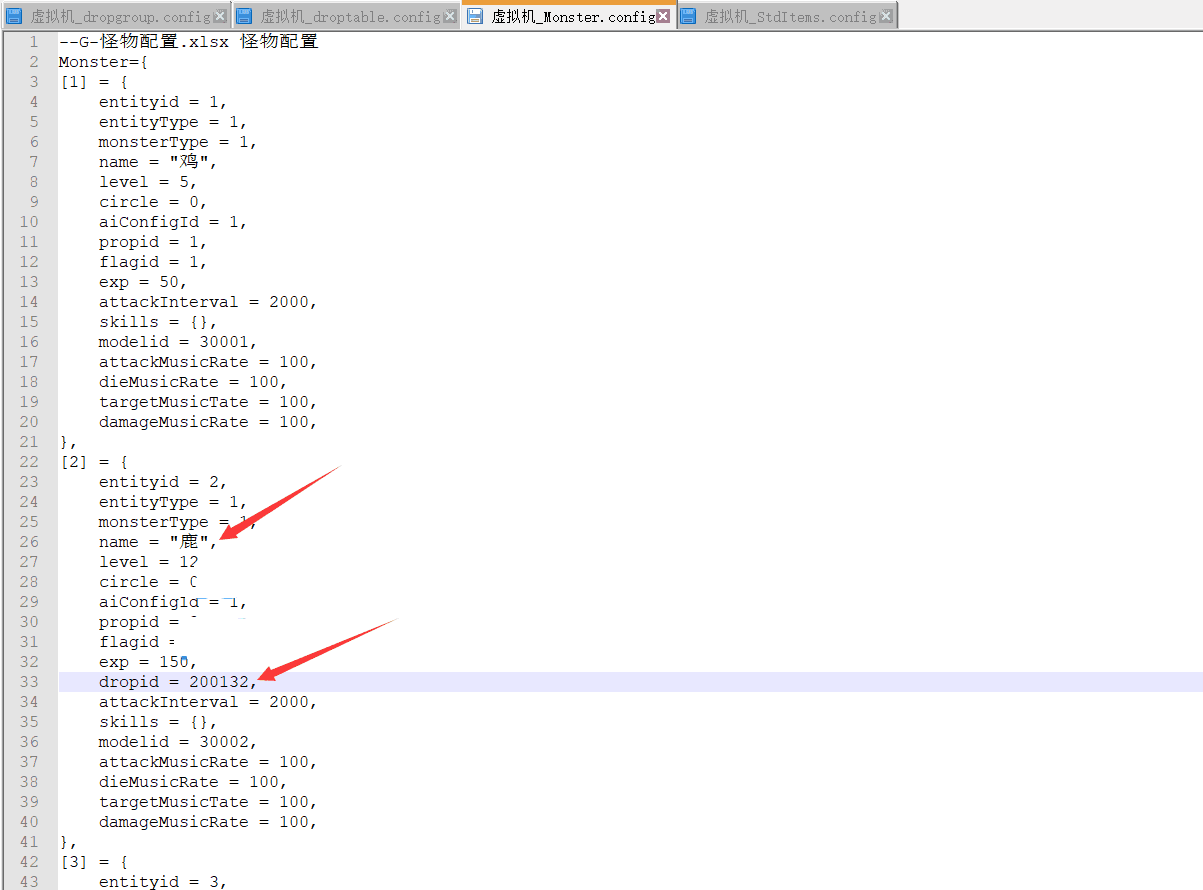The height and width of the screenshot is (890, 1203).
Task: Click the file icon on the Monster.config tab
Action: (475, 16)
